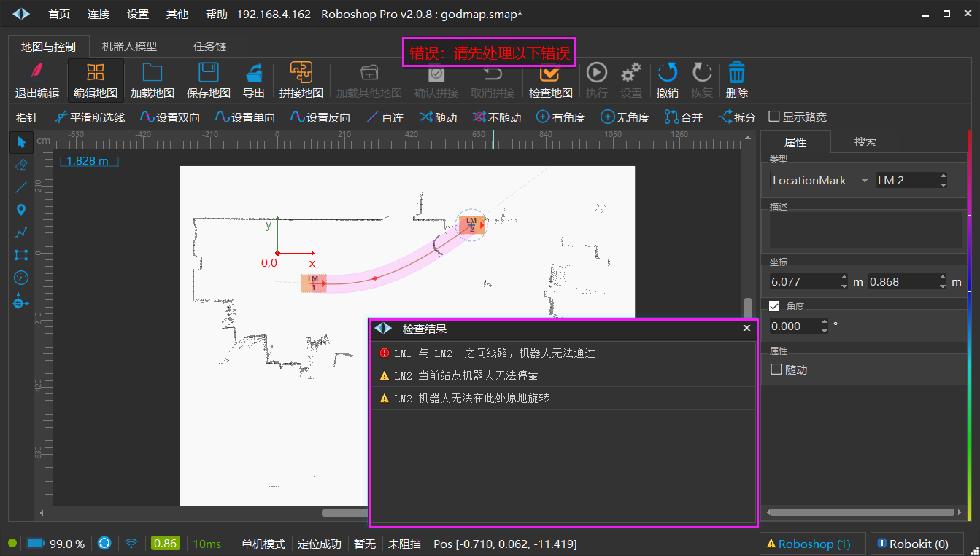Select the red error row about LM1 and LM2

[x=562, y=354]
